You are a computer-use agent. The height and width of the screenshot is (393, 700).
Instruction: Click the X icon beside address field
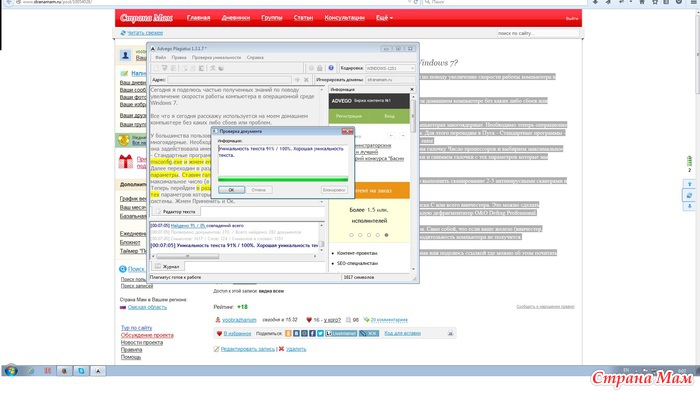tap(306, 79)
